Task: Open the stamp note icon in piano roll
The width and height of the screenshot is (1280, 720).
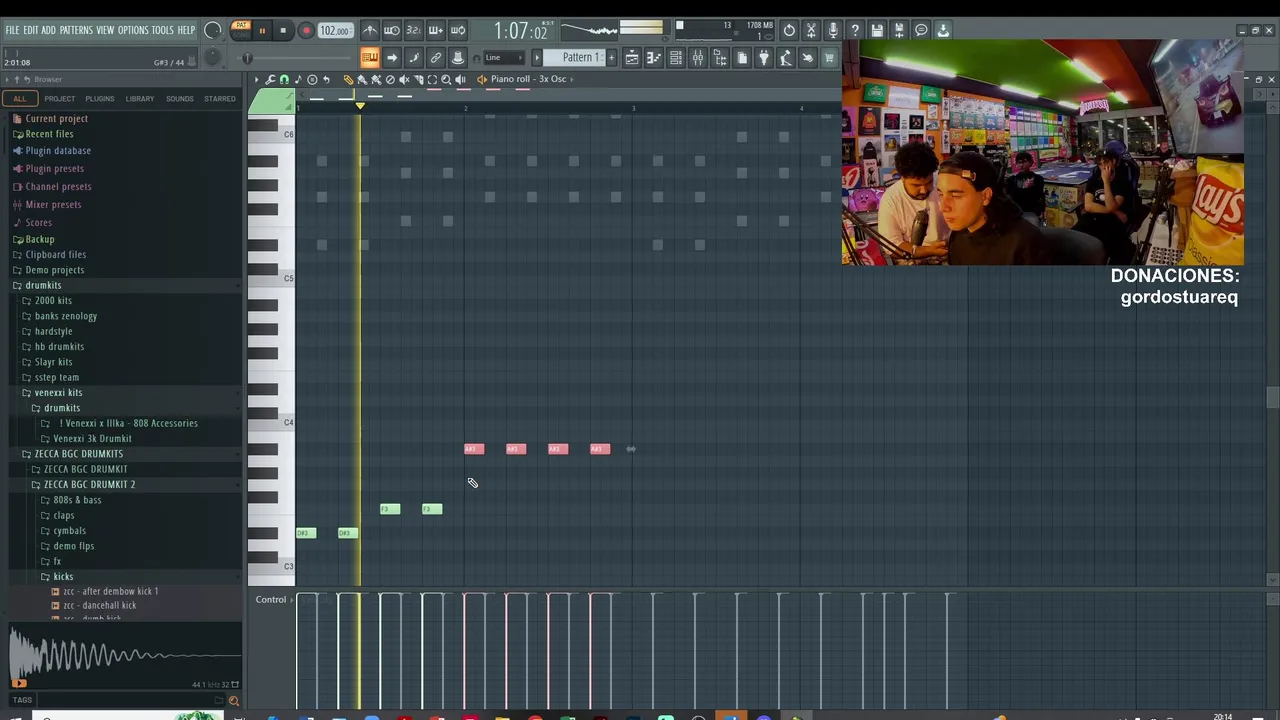Action: 298,79
